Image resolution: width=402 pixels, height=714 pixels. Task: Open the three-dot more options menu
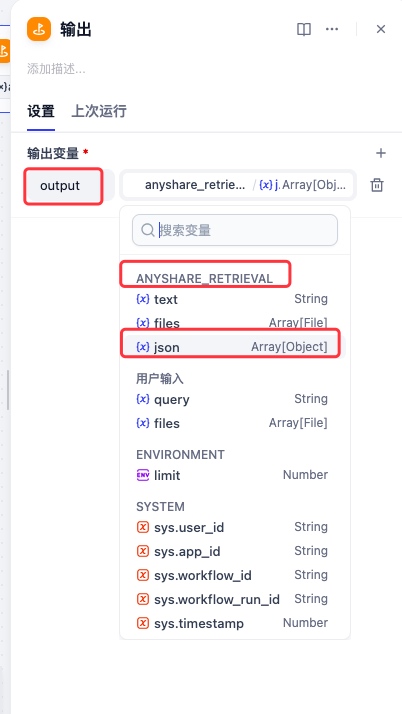332,29
